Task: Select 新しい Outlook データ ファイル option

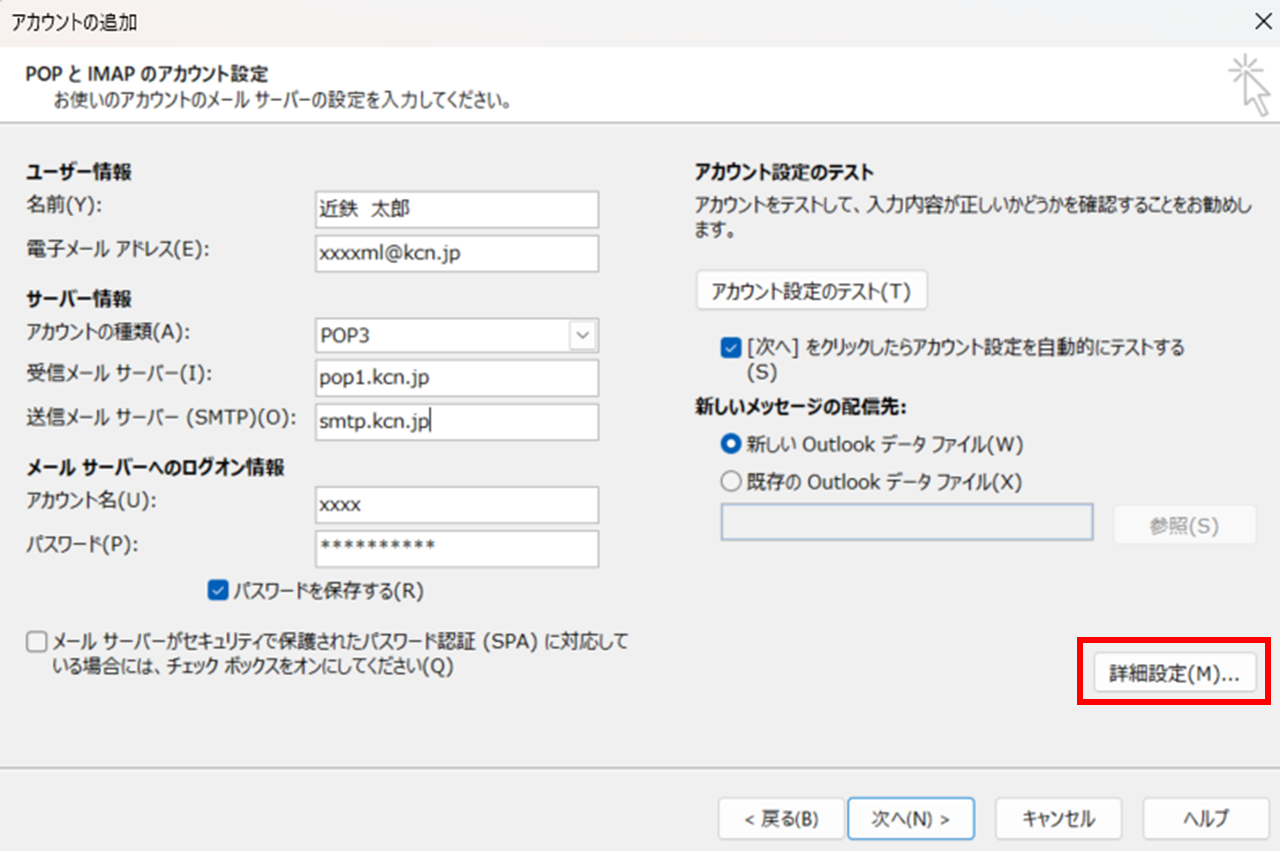Action: [729, 444]
